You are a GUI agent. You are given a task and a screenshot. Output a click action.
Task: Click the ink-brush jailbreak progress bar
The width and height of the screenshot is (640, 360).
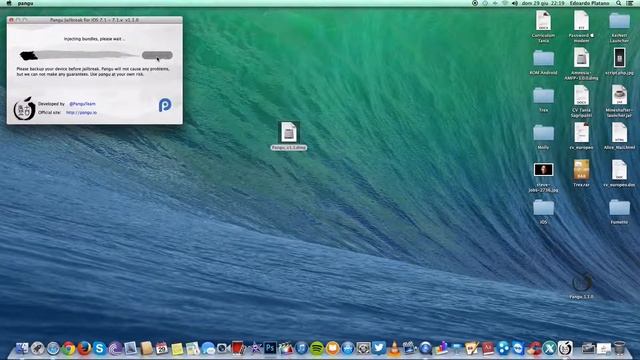pyautogui.click(x=80, y=55)
